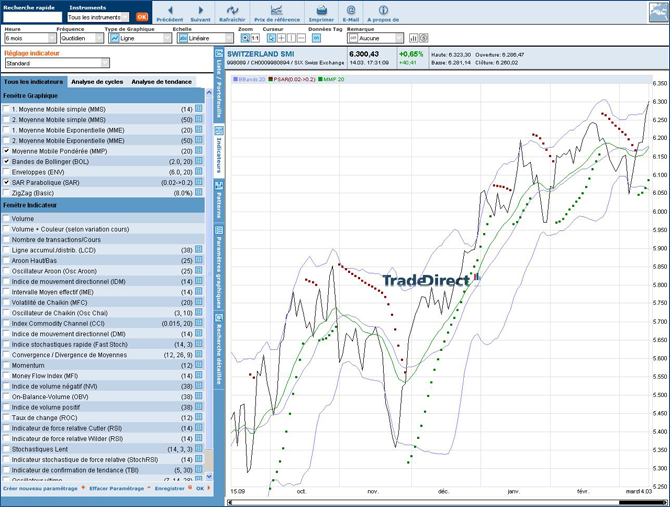Click the orange OK search button
Image resolution: width=670 pixels, height=507 pixels.
click(x=142, y=17)
